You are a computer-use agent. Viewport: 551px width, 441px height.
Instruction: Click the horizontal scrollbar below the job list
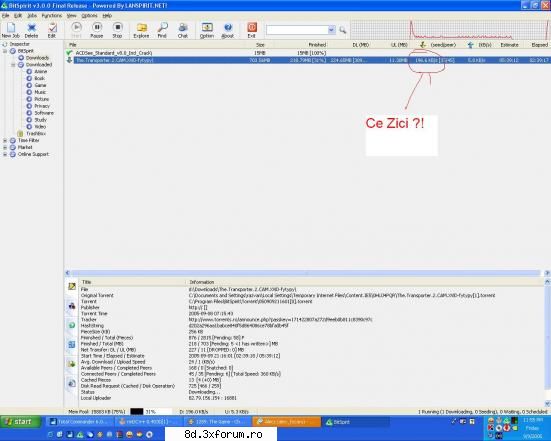tap(306, 273)
